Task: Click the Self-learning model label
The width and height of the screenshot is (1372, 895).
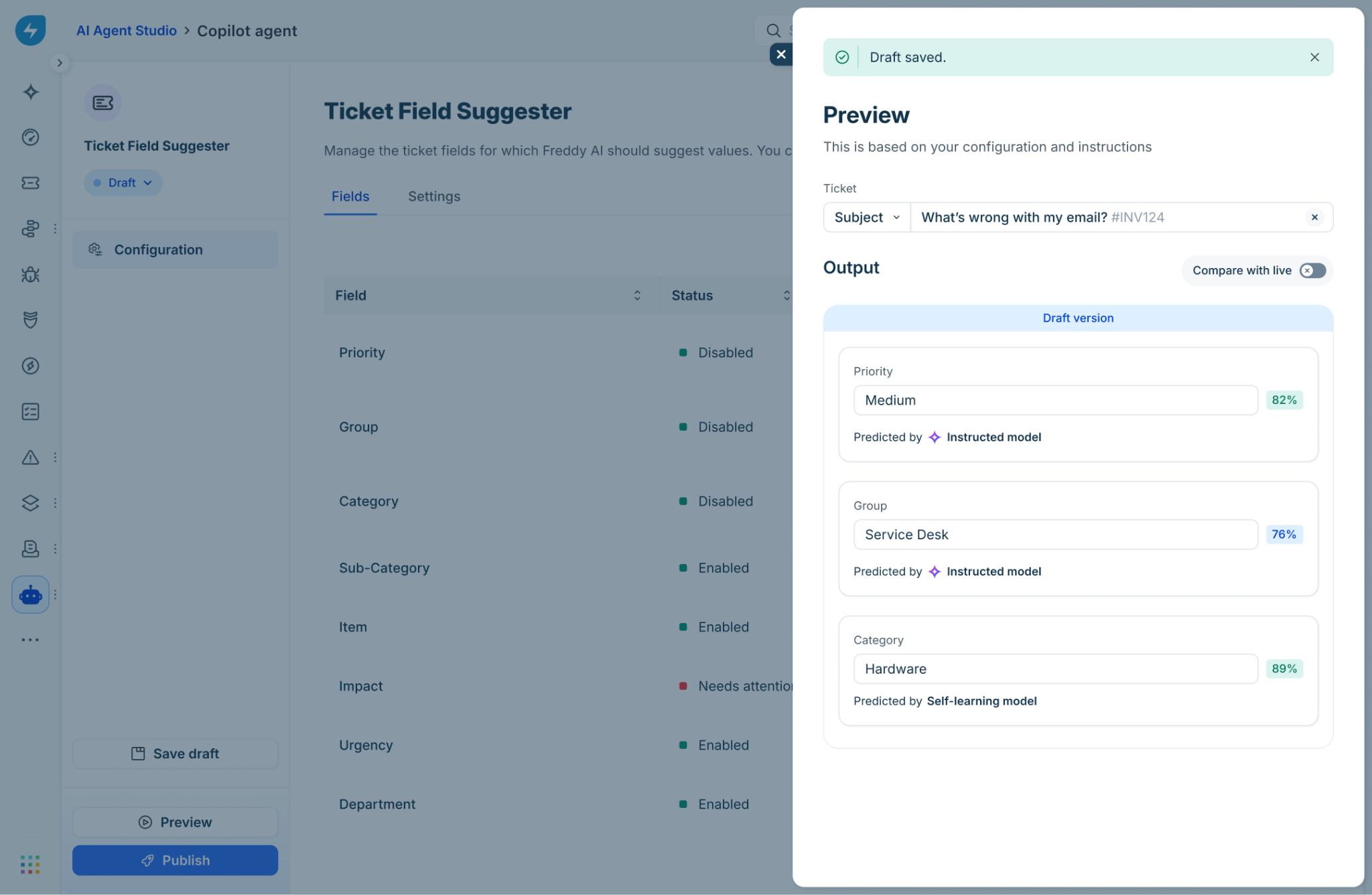Action: pyautogui.click(x=981, y=701)
